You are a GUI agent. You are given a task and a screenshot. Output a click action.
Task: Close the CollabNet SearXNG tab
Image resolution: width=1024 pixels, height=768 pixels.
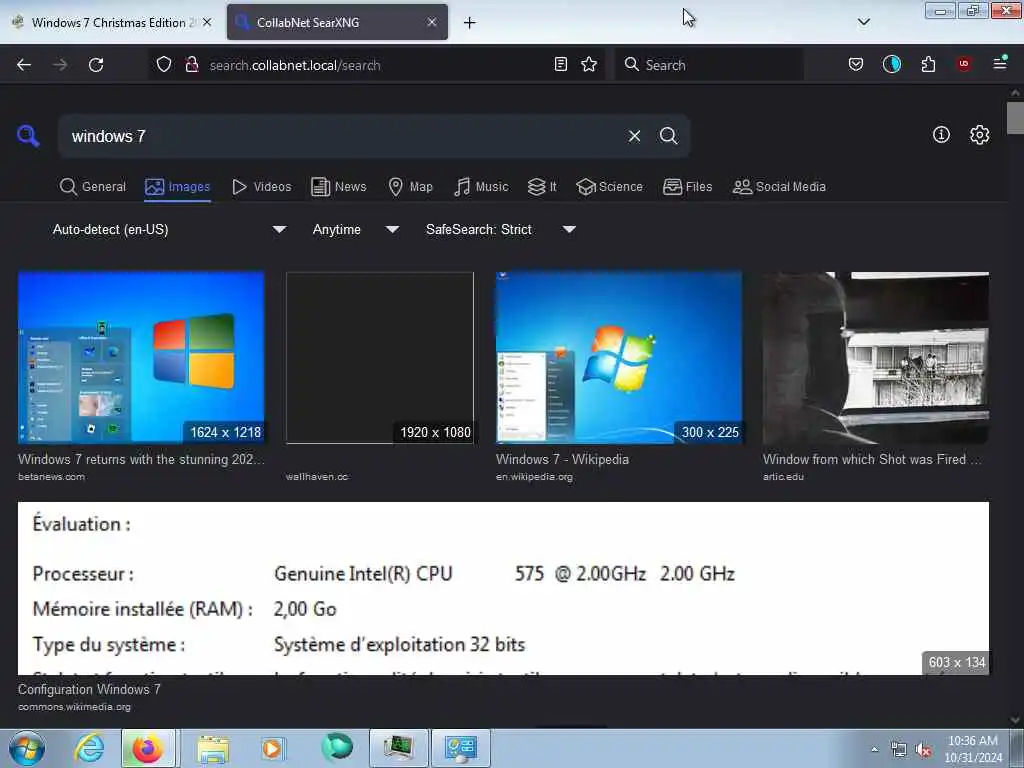pos(432,22)
